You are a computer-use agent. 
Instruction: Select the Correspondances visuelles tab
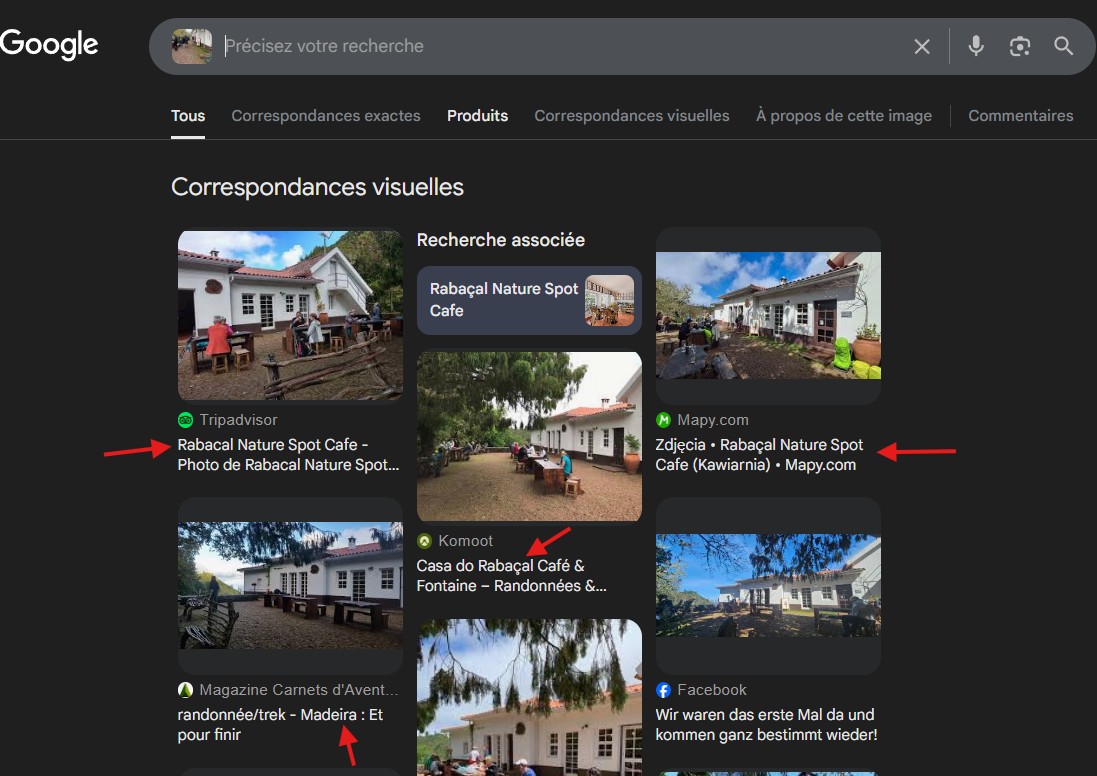click(x=631, y=116)
